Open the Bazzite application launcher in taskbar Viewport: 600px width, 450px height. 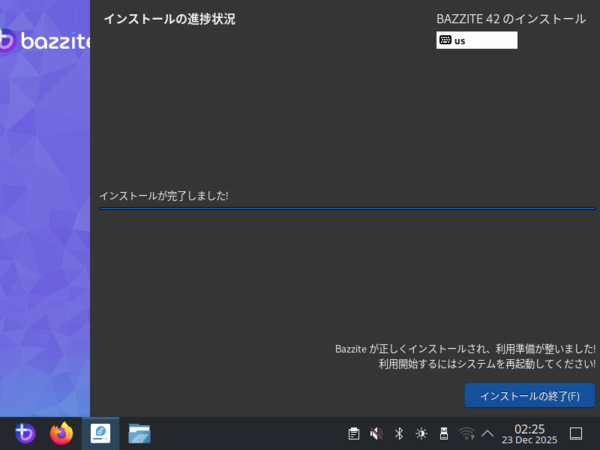25,433
